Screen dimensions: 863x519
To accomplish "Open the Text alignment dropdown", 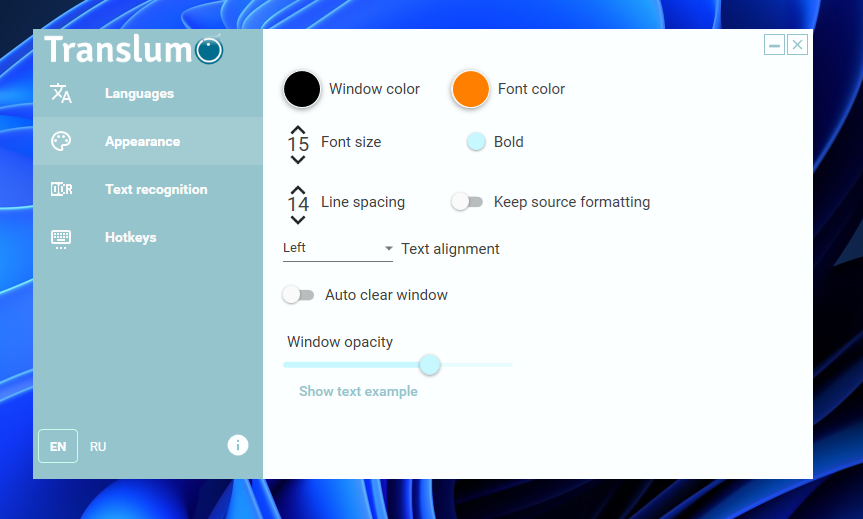I will click(x=338, y=248).
